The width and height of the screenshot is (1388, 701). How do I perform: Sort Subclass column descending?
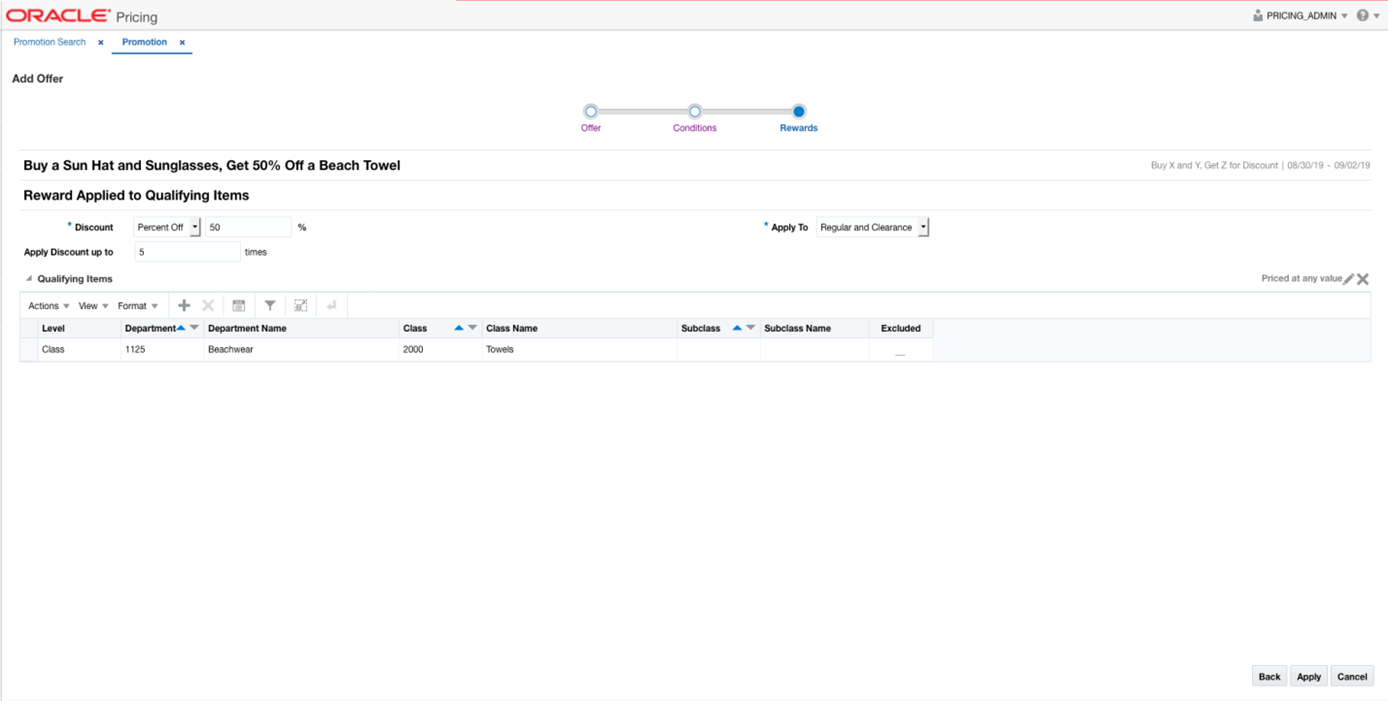(750, 327)
